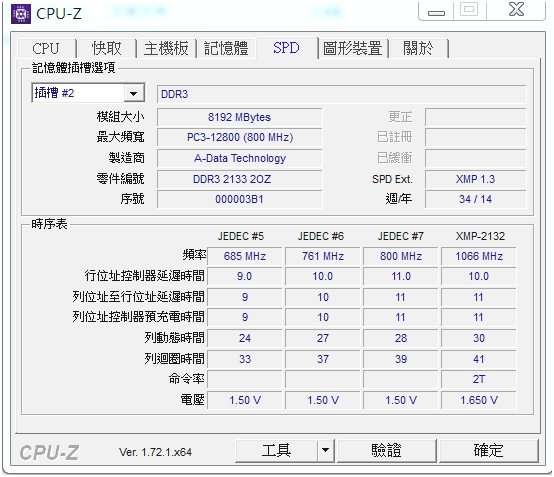Select the 8192 MBytes module size value
Screen dimensions: 554x477
(x=239, y=117)
